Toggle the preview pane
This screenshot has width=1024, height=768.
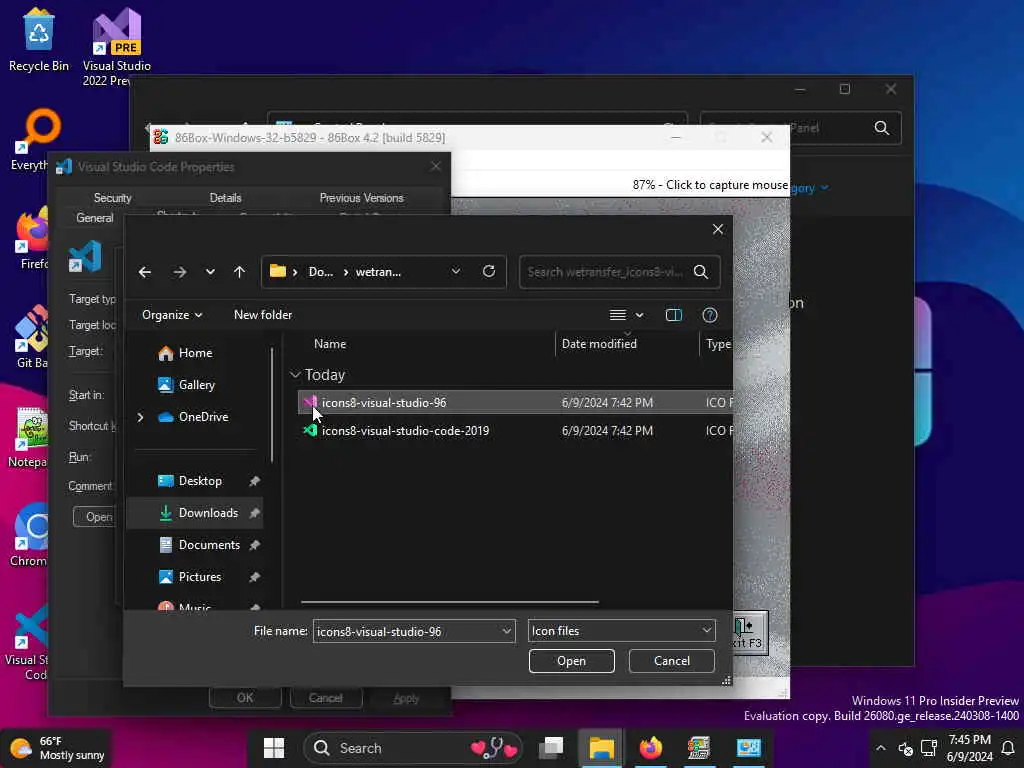pos(674,315)
